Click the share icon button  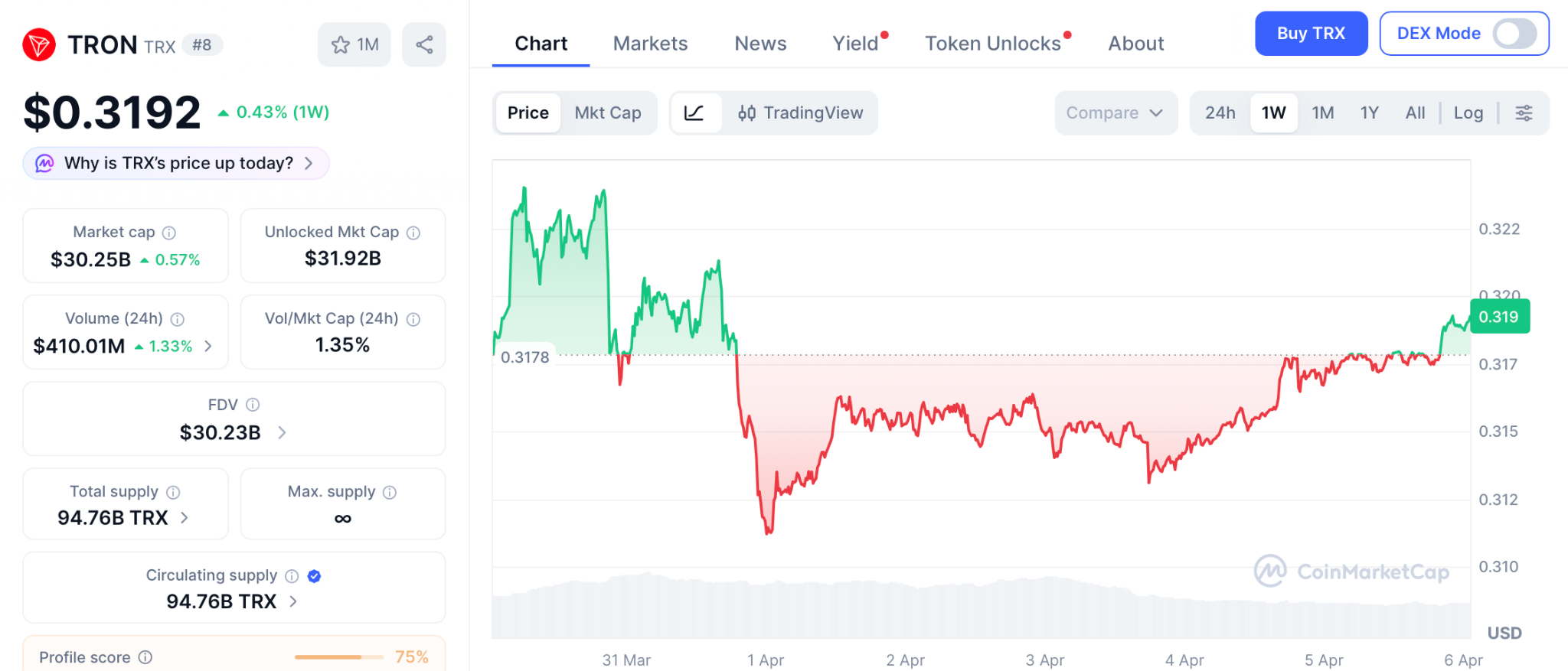pyautogui.click(x=424, y=44)
